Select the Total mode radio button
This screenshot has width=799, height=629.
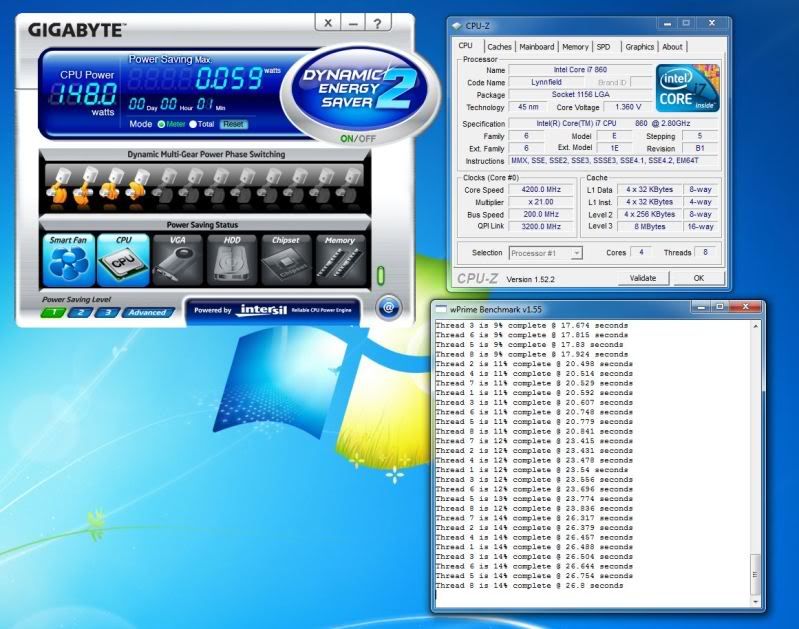coord(193,124)
